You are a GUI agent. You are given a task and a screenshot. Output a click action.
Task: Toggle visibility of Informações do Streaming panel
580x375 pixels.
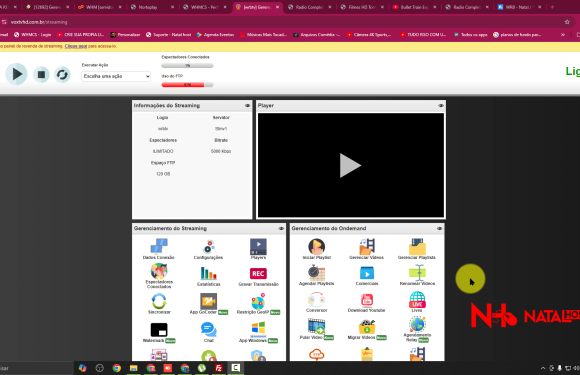pyautogui.click(x=247, y=106)
